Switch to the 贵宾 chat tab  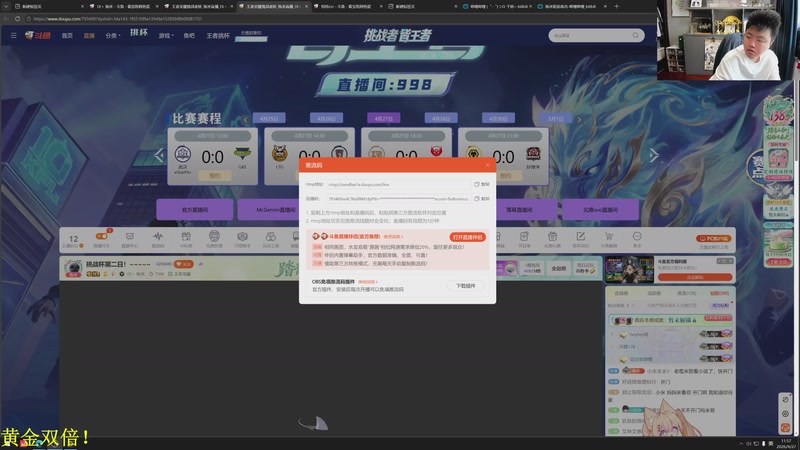click(x=686, y=293)
